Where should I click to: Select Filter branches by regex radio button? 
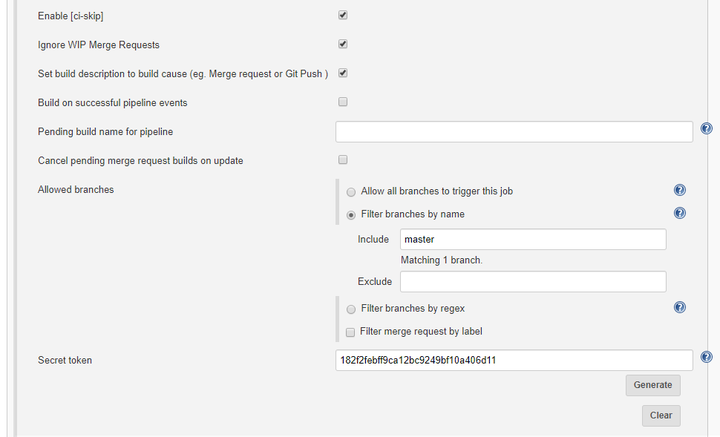350,309
